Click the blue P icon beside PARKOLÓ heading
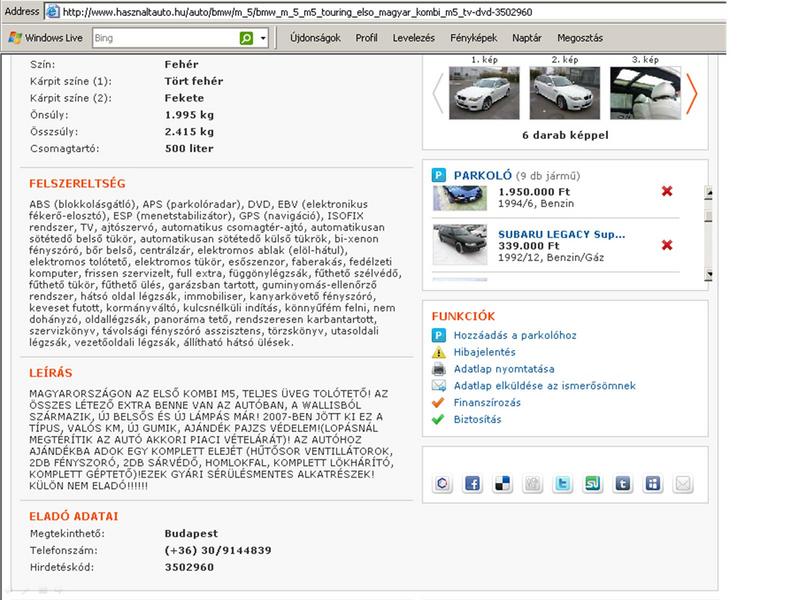The image size is (800, 600). [439, 175]
